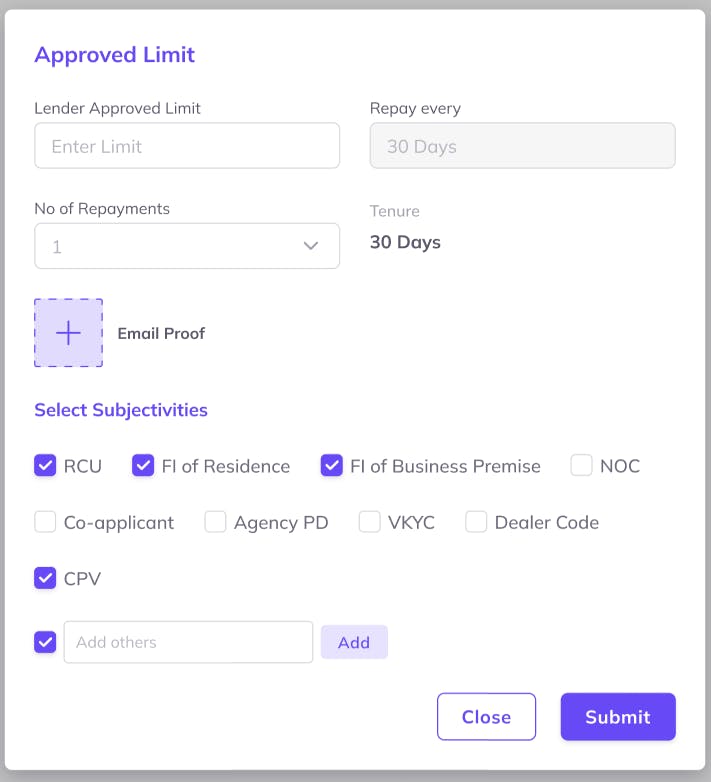711x782 pixels.
Task: Click the Email Proof label
Action: point(161,334)
